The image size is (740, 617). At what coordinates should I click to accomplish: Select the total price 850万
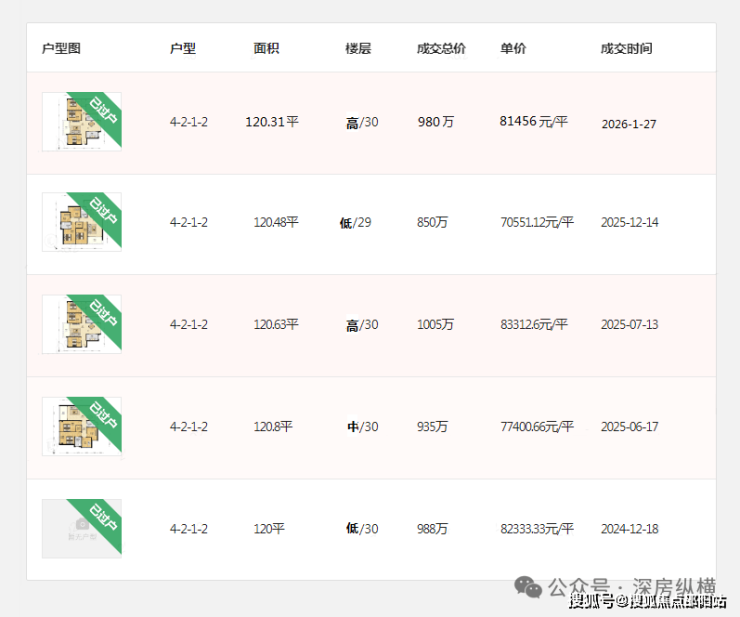(x=432, y=222)
